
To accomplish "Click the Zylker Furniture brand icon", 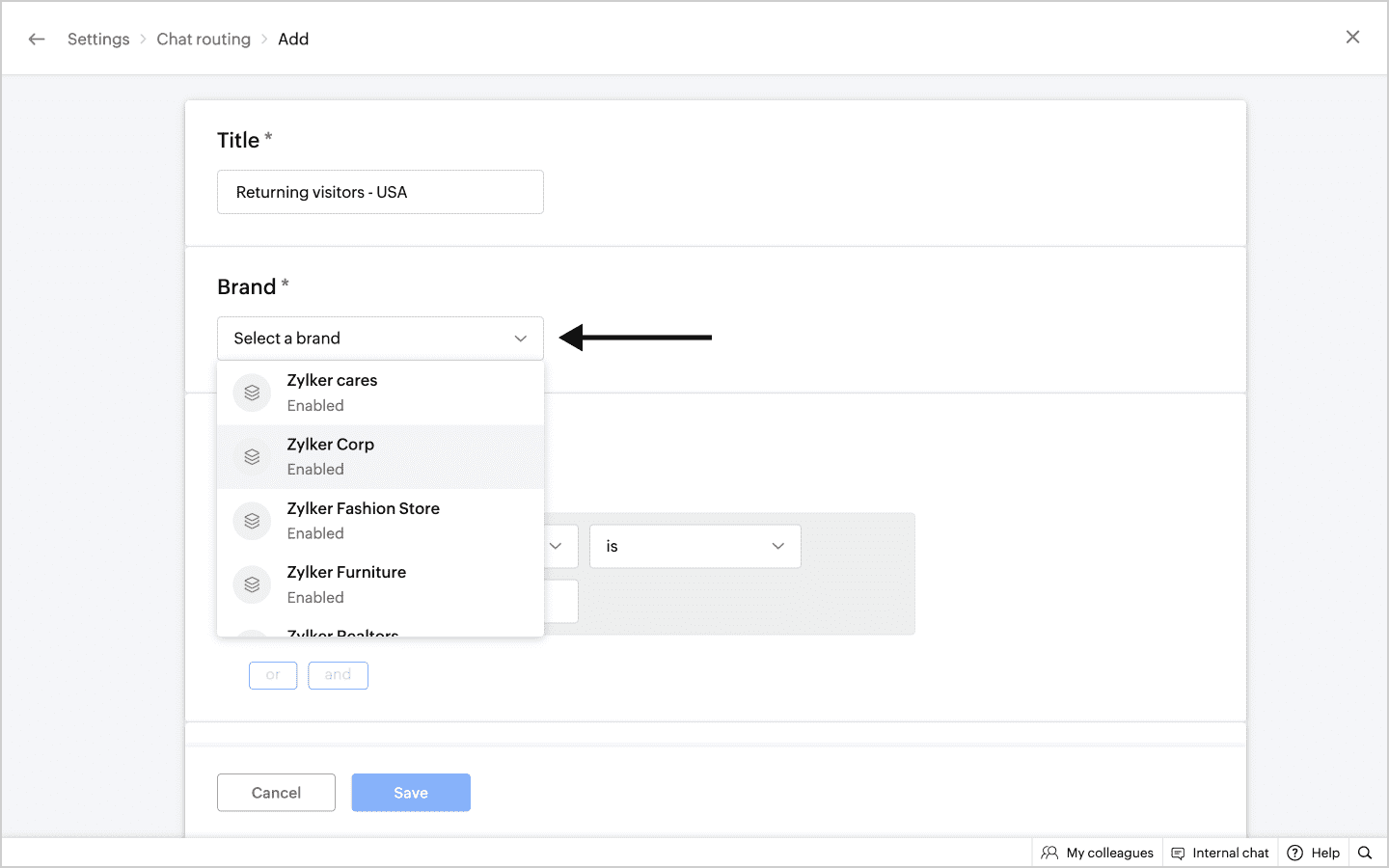I will (252, 584).
